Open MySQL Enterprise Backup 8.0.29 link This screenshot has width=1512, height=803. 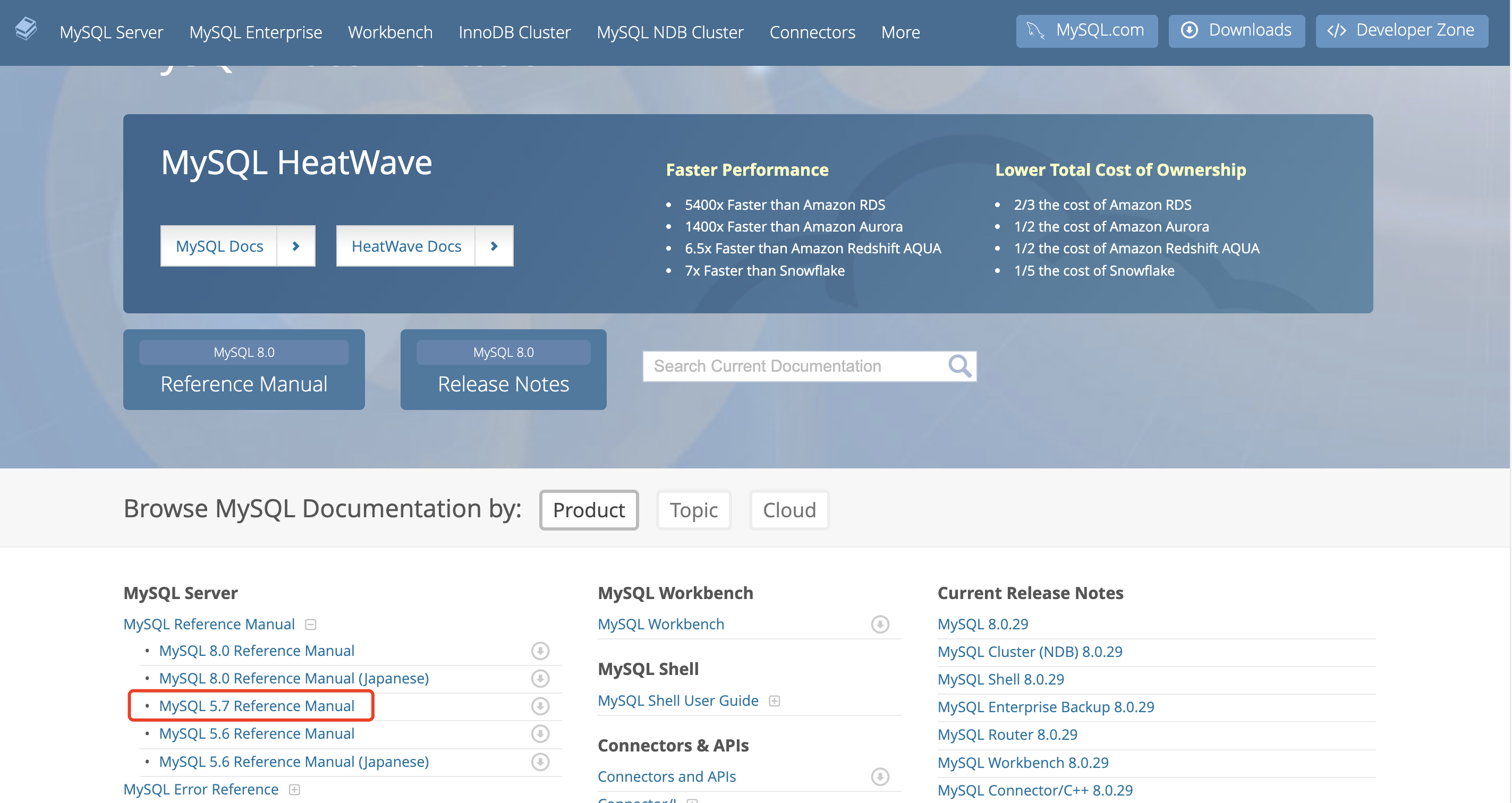pos(1046,707)
